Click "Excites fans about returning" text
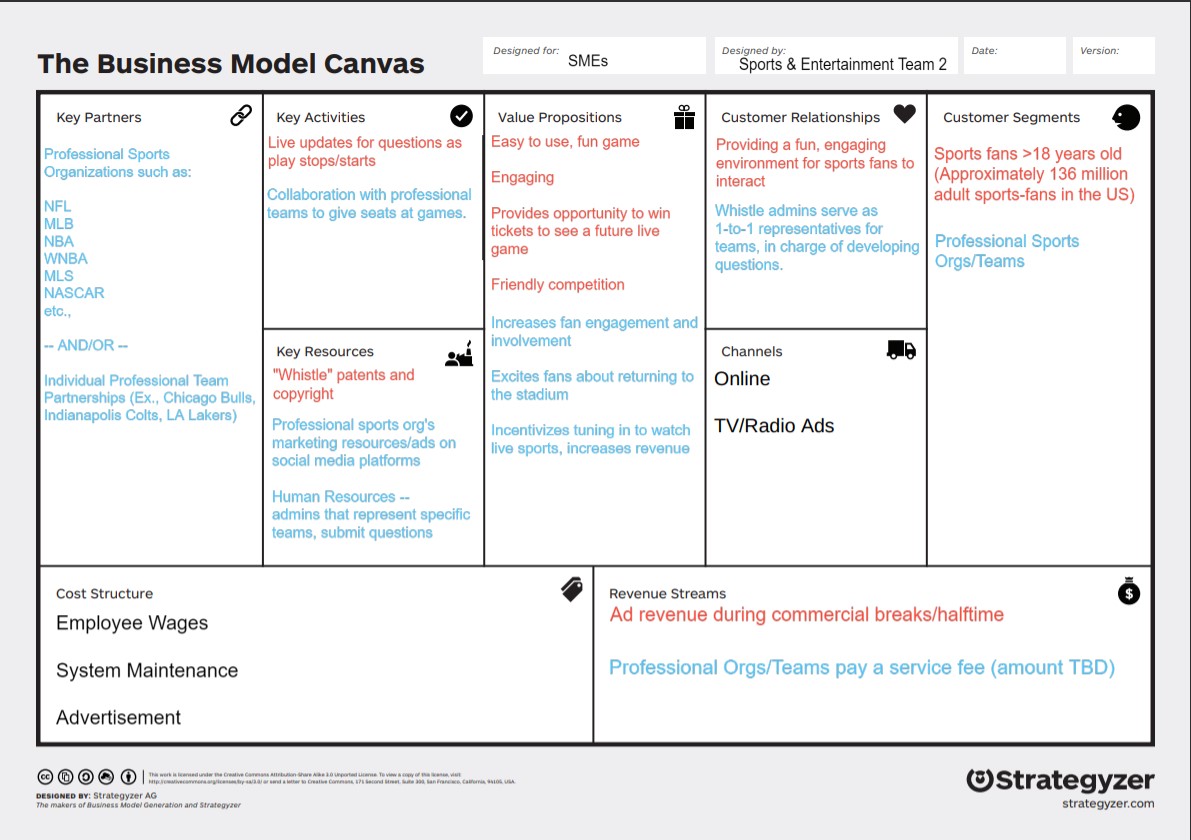1191x840 pixels. 592,385
